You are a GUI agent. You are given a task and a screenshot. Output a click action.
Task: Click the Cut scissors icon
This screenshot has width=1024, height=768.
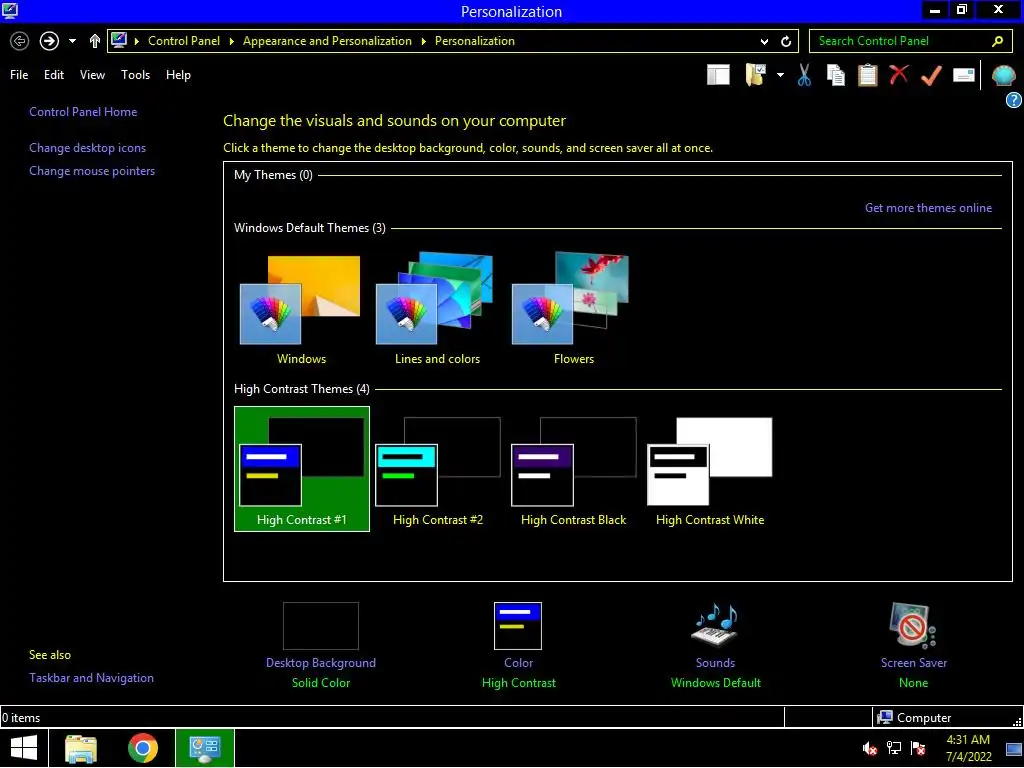[804, 75]
